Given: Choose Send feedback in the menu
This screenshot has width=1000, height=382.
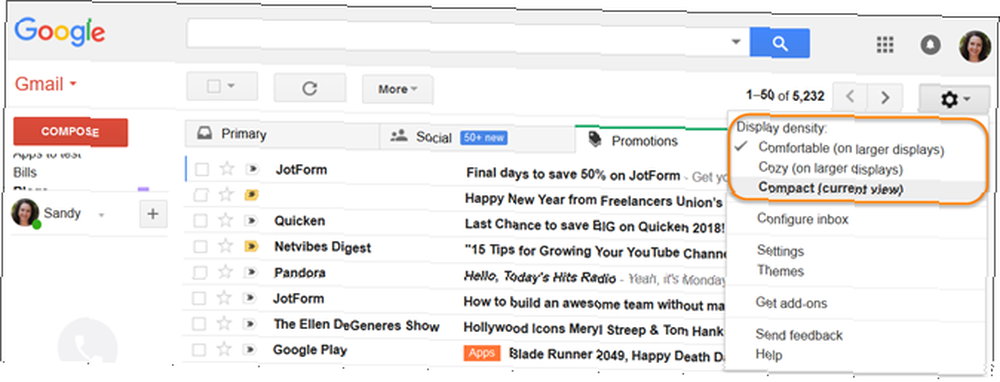Looking at the screenshot, I should (798, 335).
